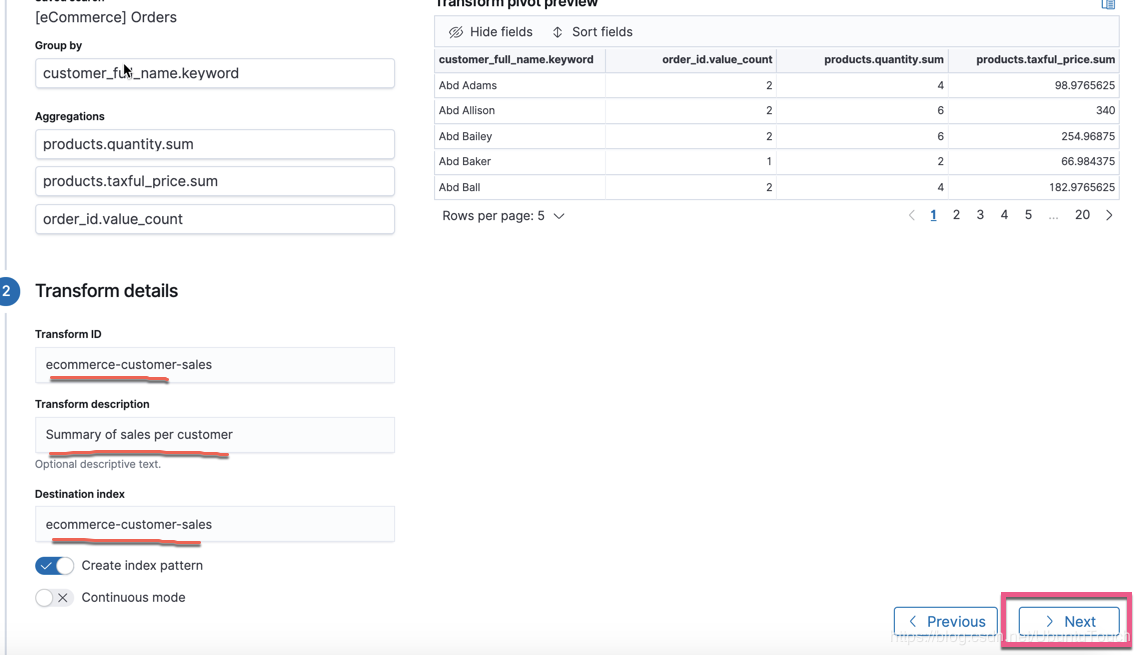Click the Transform ID input field
Image resolution: width=1140 pixels, height=655 pixels.
(x=214, y=365)
